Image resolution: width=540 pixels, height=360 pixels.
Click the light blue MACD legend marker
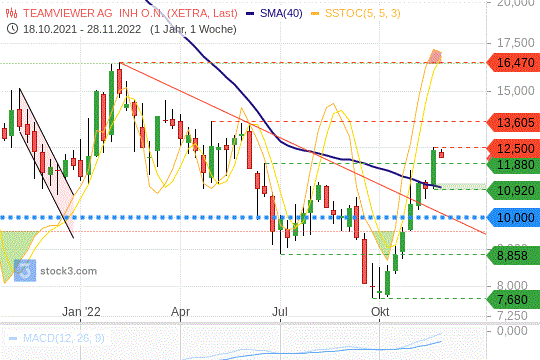[x=13, y=338]
